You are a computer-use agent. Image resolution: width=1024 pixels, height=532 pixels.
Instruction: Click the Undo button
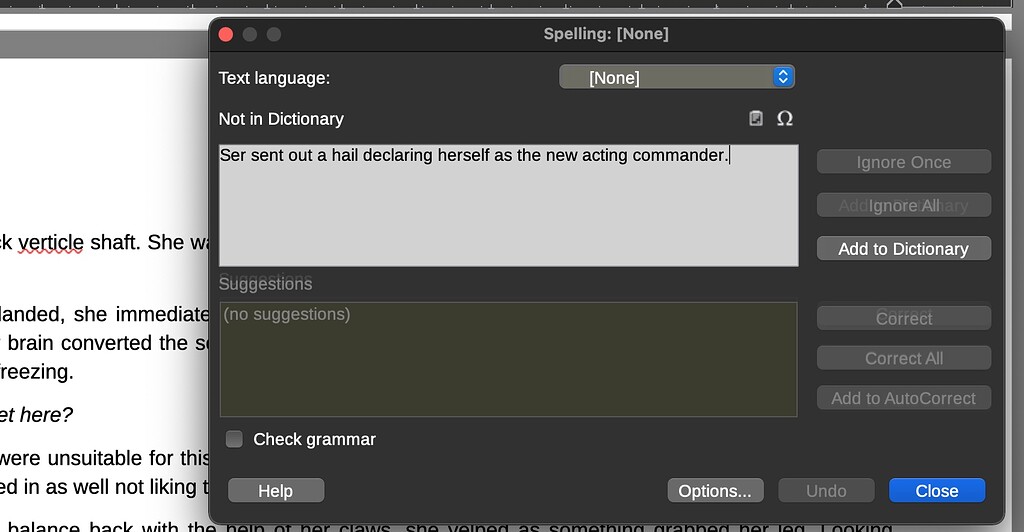(826, 491)
